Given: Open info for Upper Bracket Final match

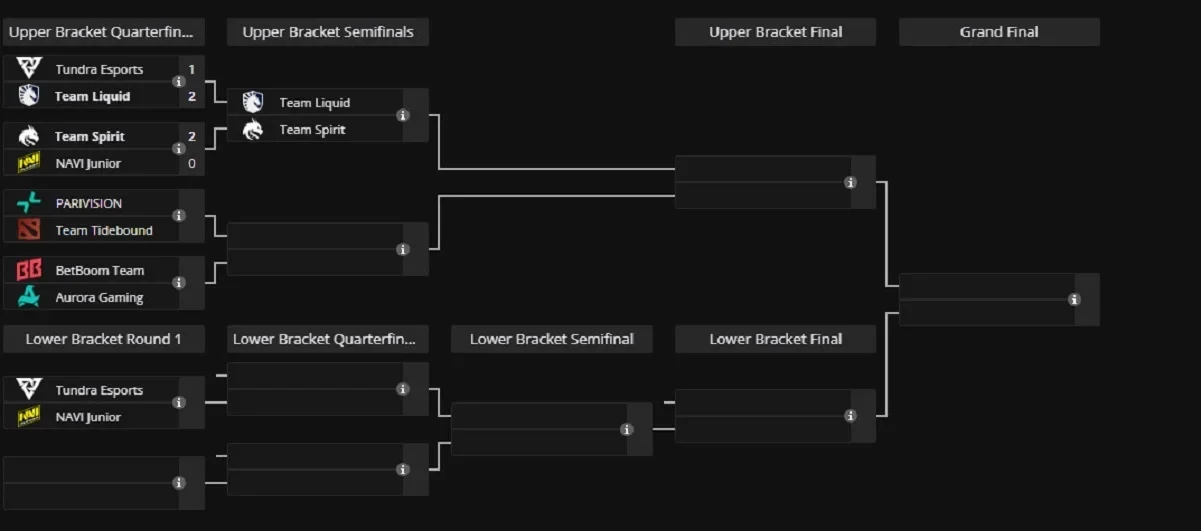Looking at the screenshot, I should click(850, 182).
